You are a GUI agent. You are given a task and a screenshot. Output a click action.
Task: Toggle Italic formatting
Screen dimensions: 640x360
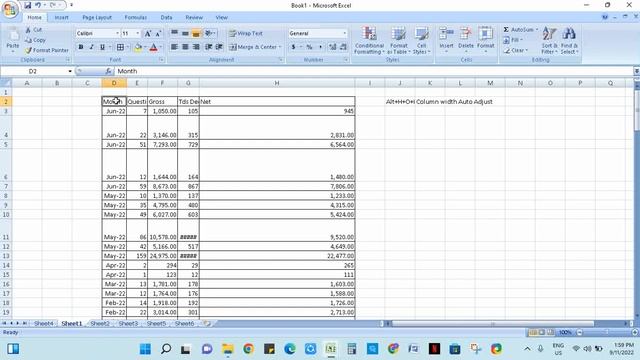click(x=91, y=47)
